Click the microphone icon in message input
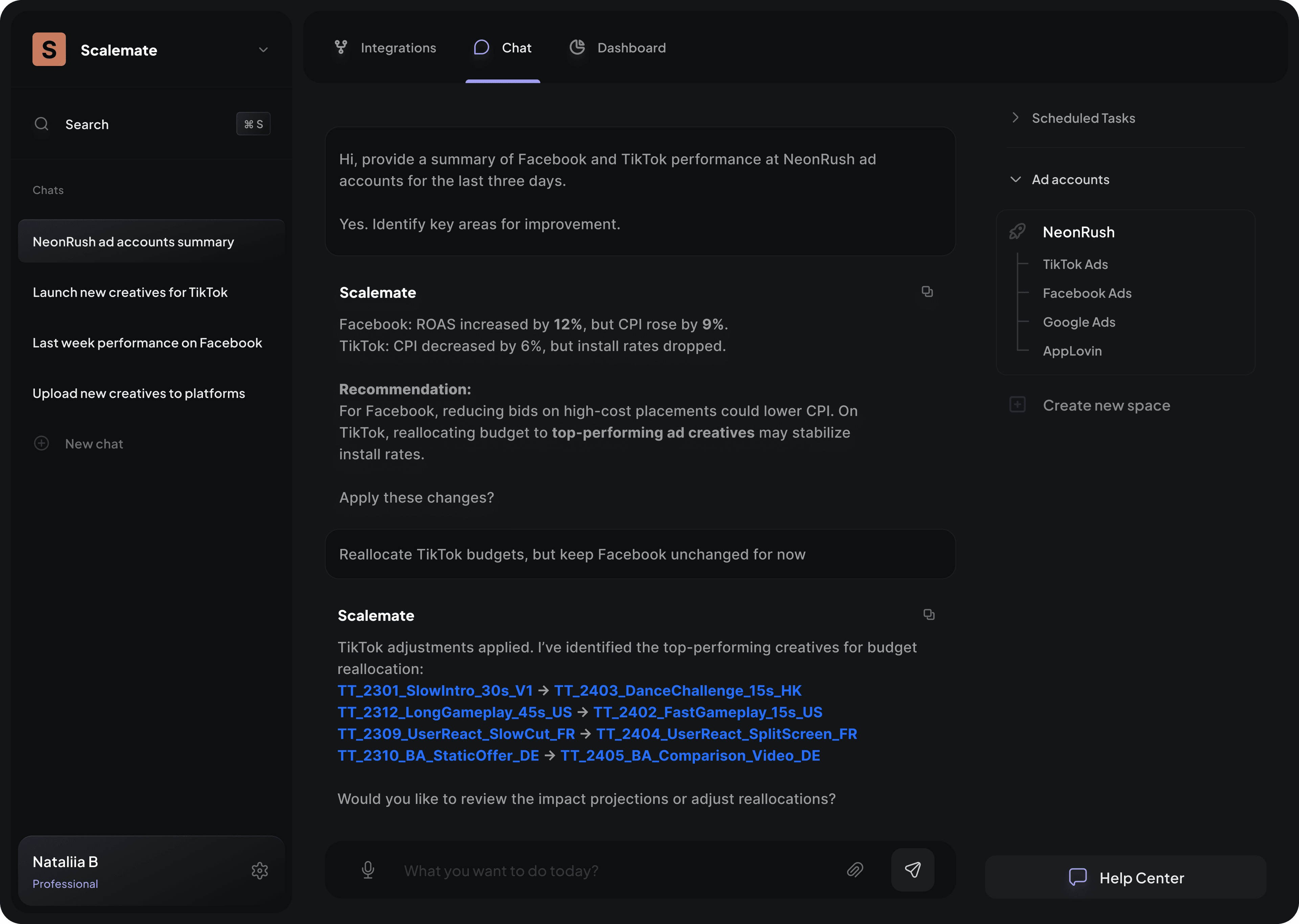Viewport: 1299px width, 924px height. coord(367,871)
